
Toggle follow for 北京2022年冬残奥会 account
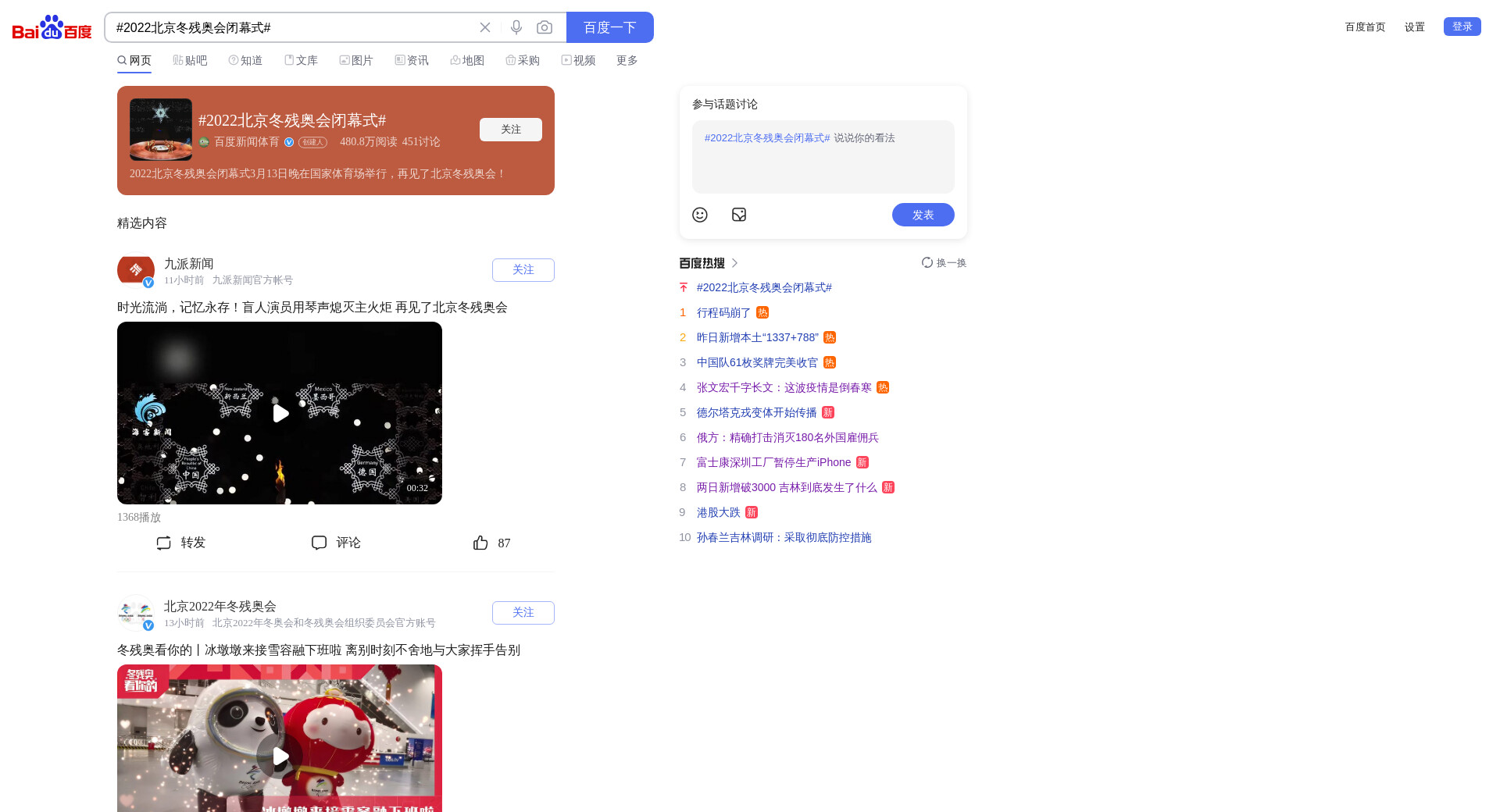pos(523,613)
